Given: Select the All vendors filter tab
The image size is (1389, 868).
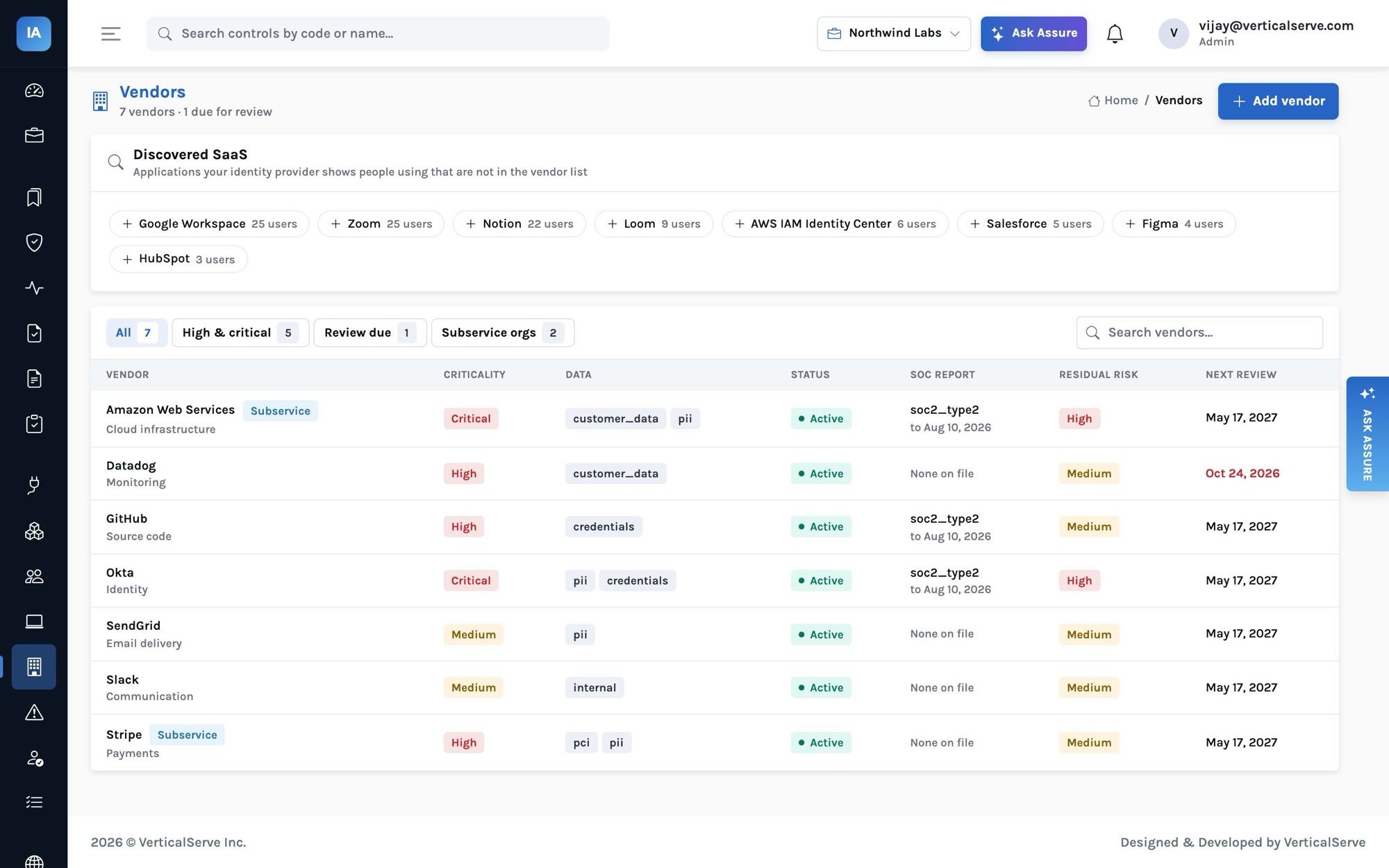Looking at the screenshot, I should [136, 333].
